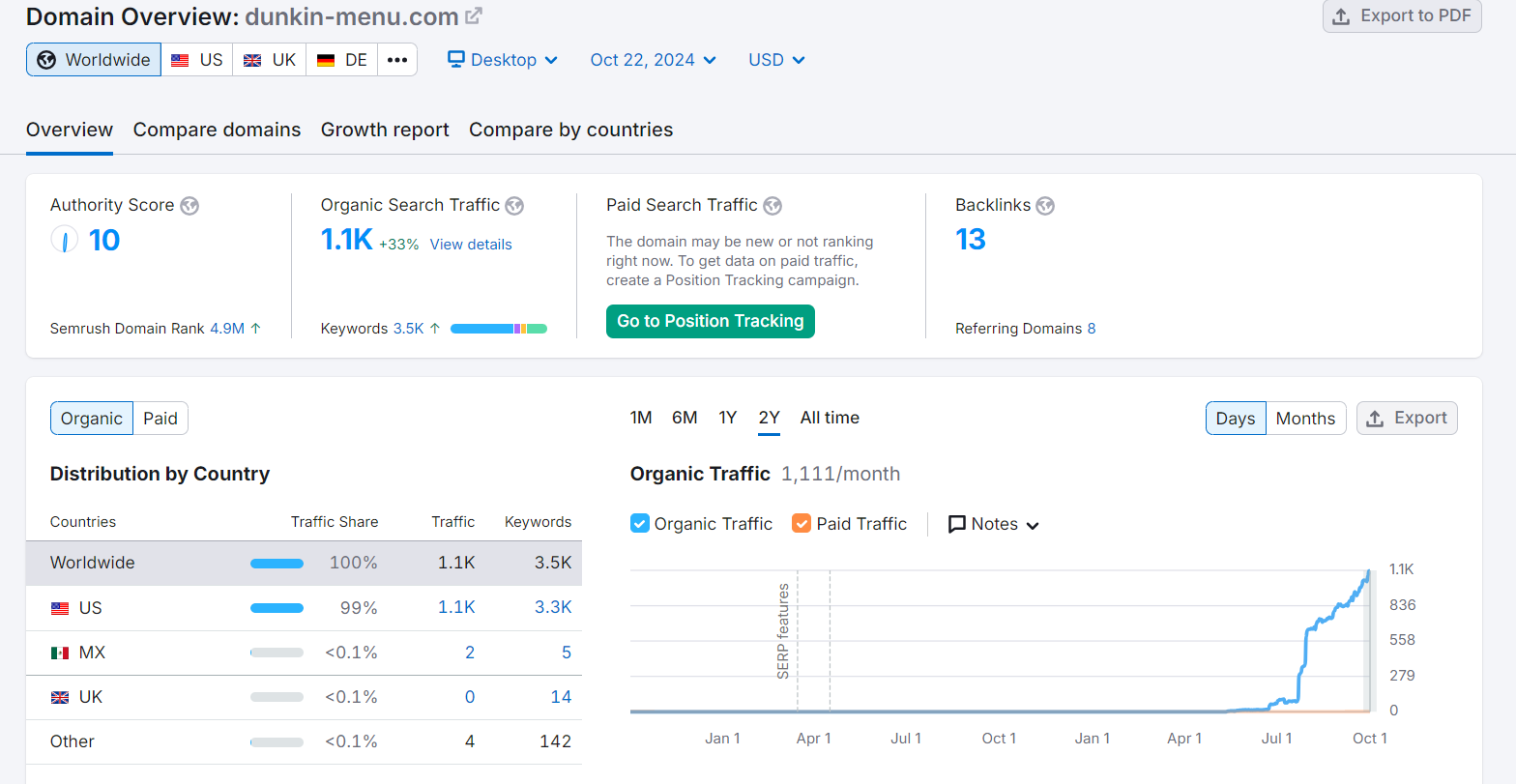Select Months chart granularity

(x=1305, y=419)
